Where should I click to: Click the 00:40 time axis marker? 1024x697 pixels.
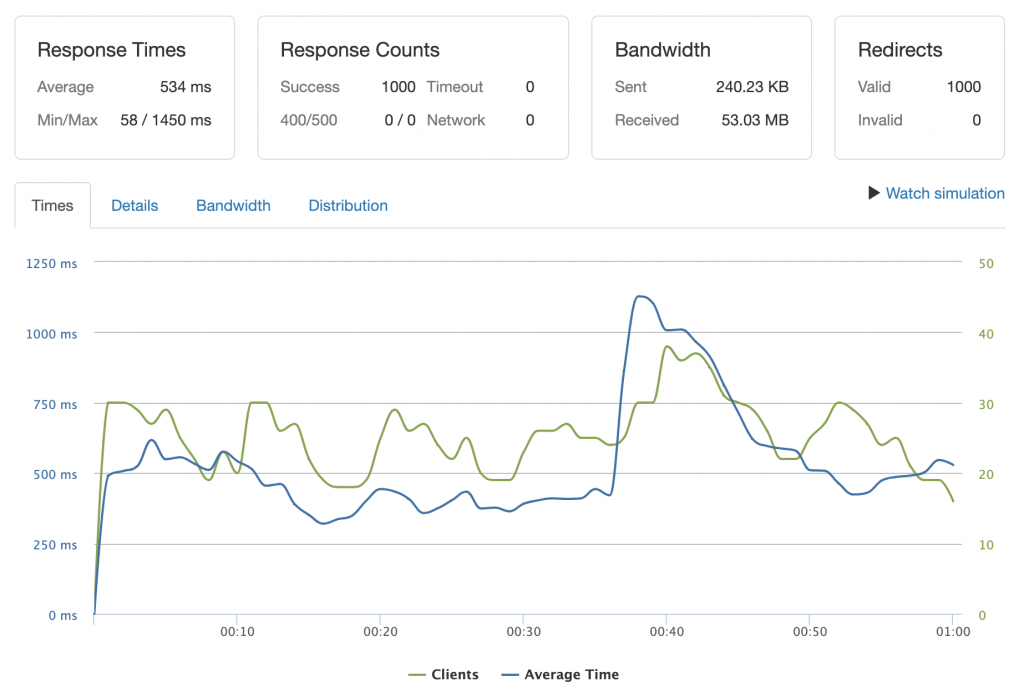coord(666,632)
